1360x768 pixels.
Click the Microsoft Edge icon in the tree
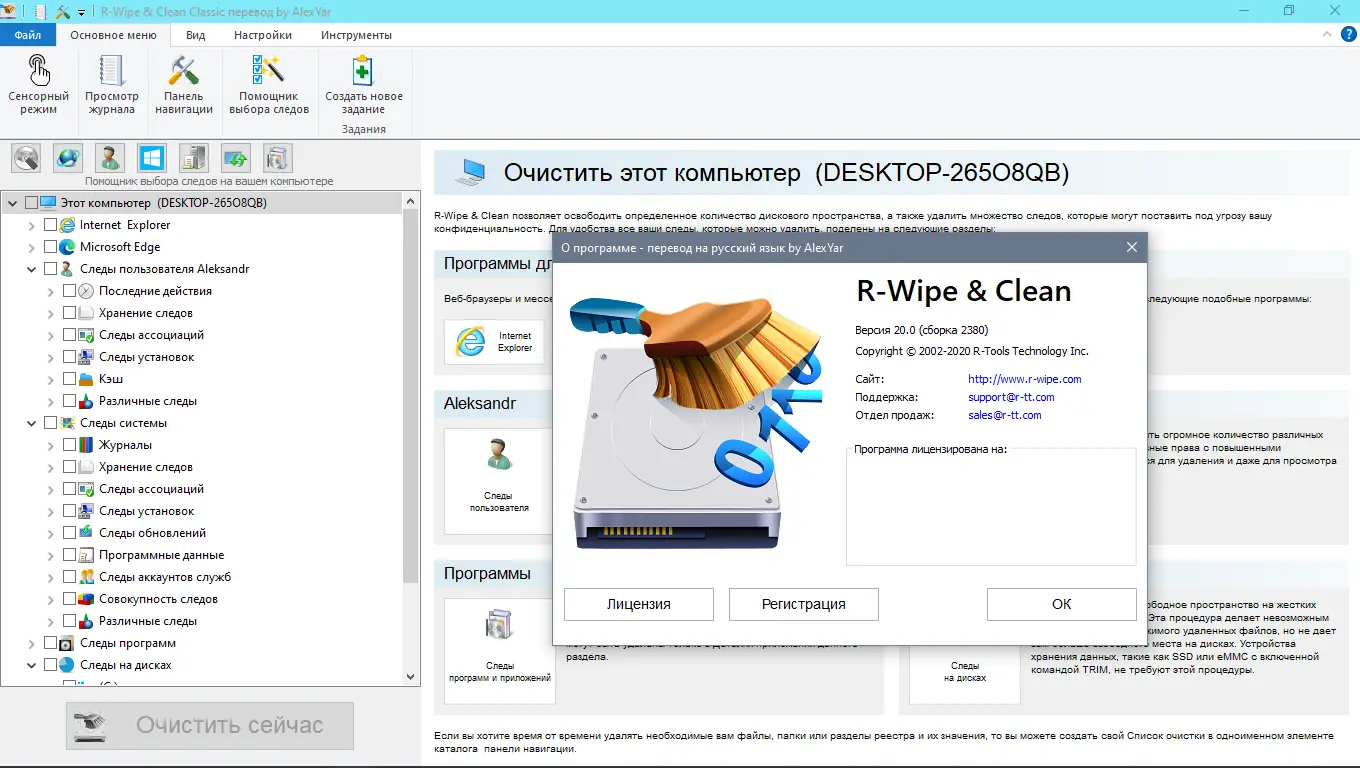[67, 247]
